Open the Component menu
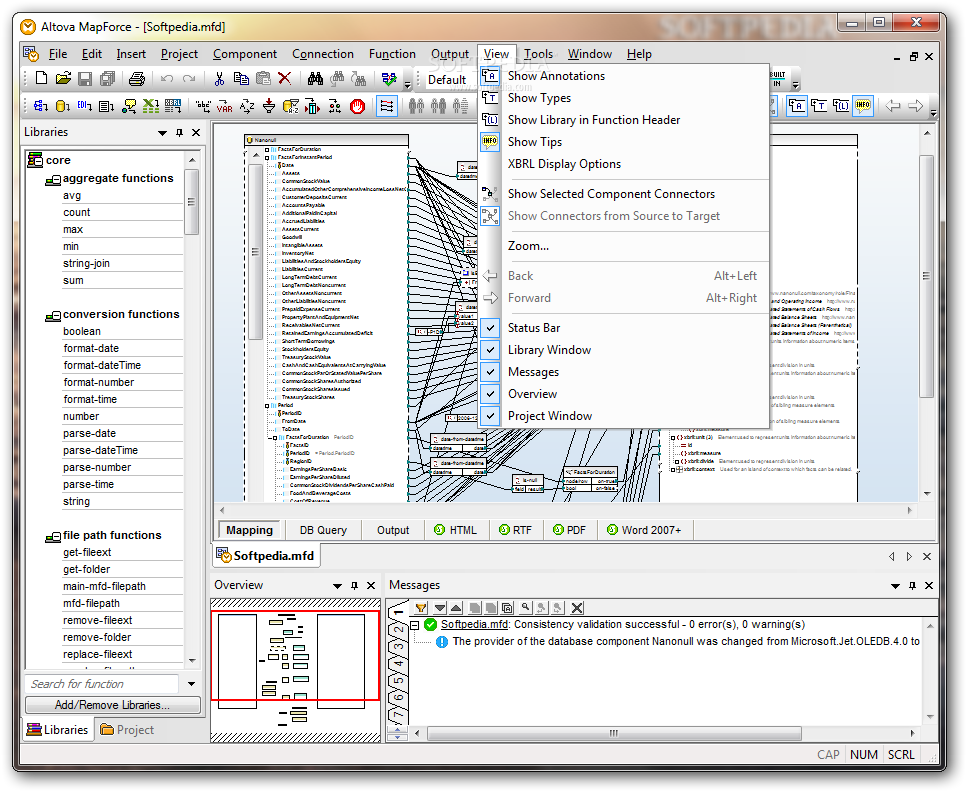Screen dimensions: 967x792 [x=245, y=54]
